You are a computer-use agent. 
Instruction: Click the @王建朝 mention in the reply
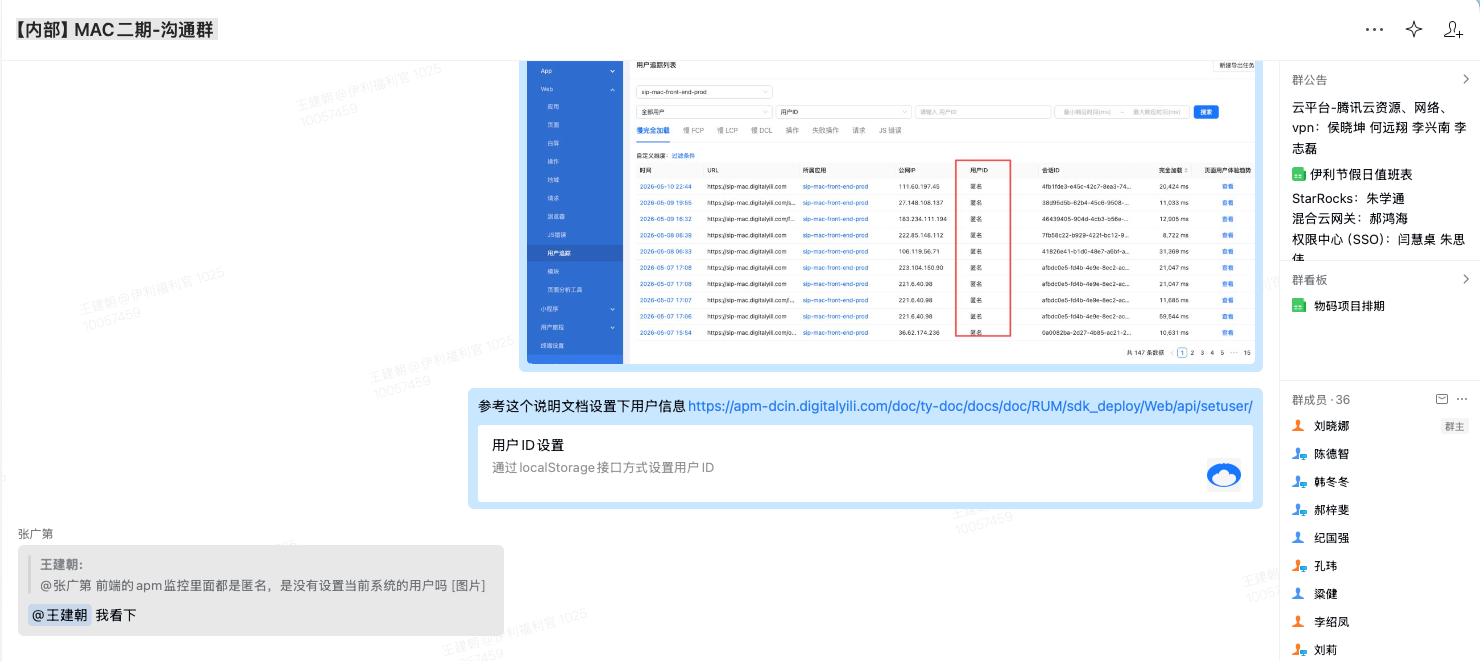(60, 615)
